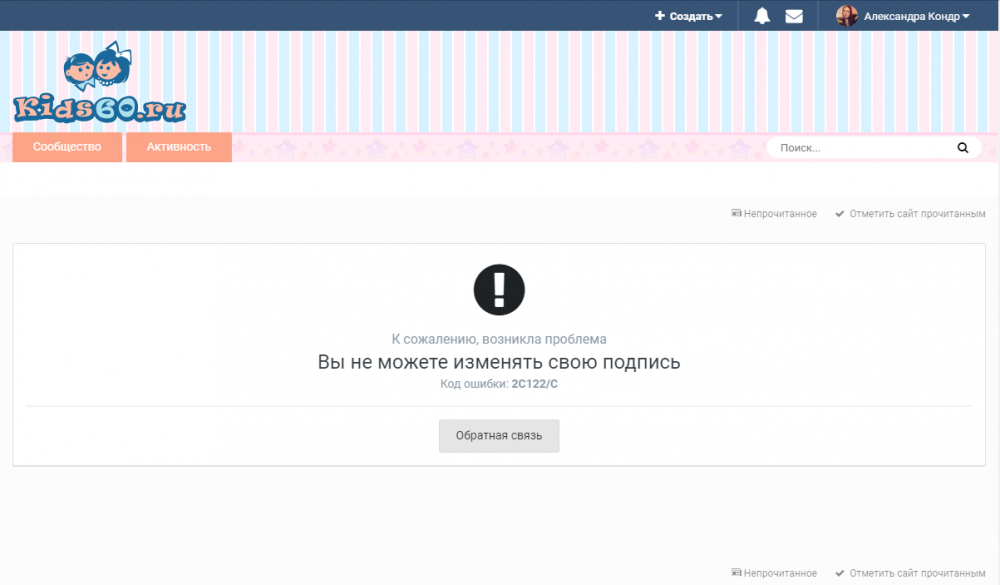This screenshot has height=585, width=1000.
Task: Click the checkmark icon beside Отметить сайт прочитанным
Action: 838,213
